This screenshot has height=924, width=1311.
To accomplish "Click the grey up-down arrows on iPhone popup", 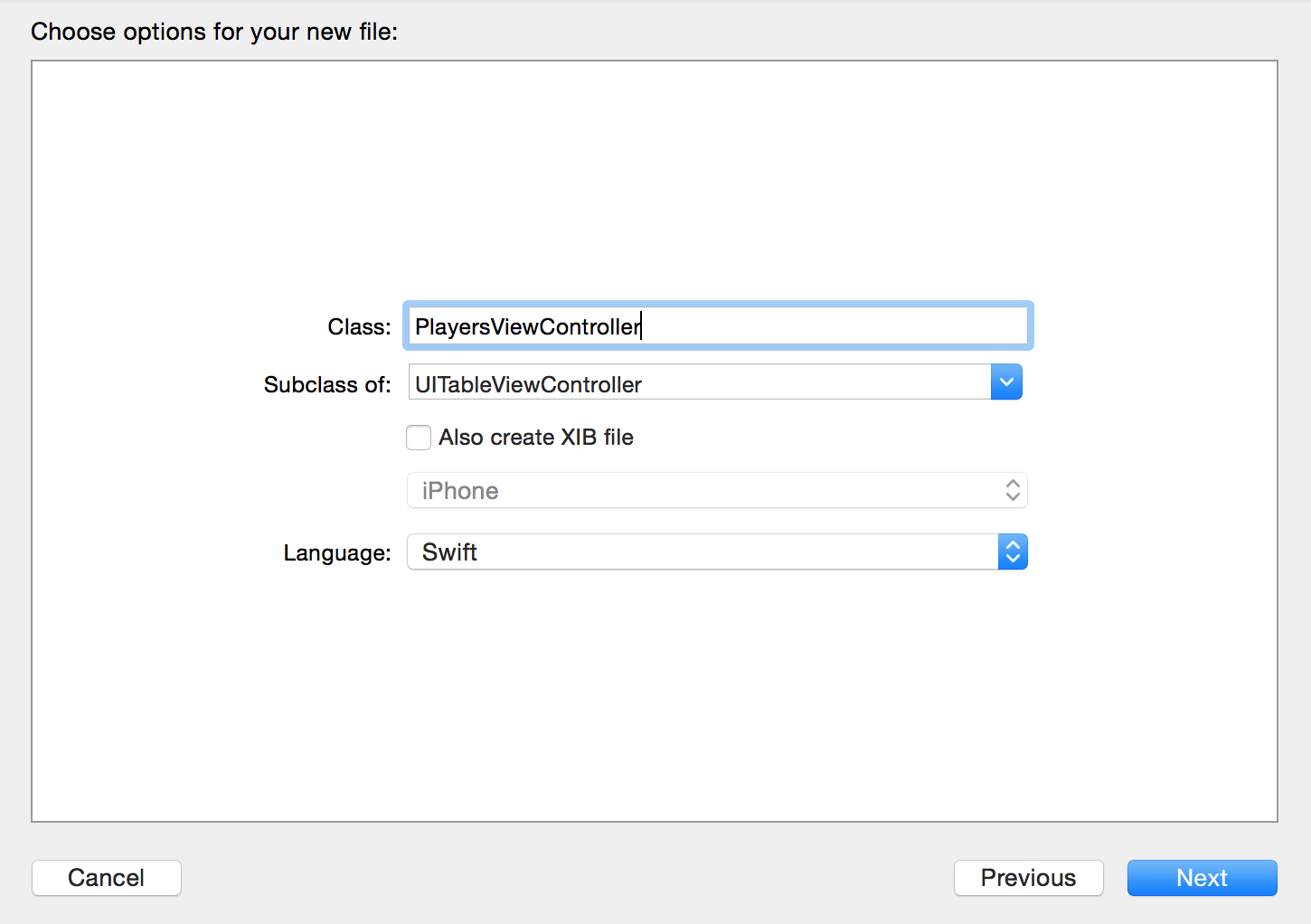I will [1013, 491].
